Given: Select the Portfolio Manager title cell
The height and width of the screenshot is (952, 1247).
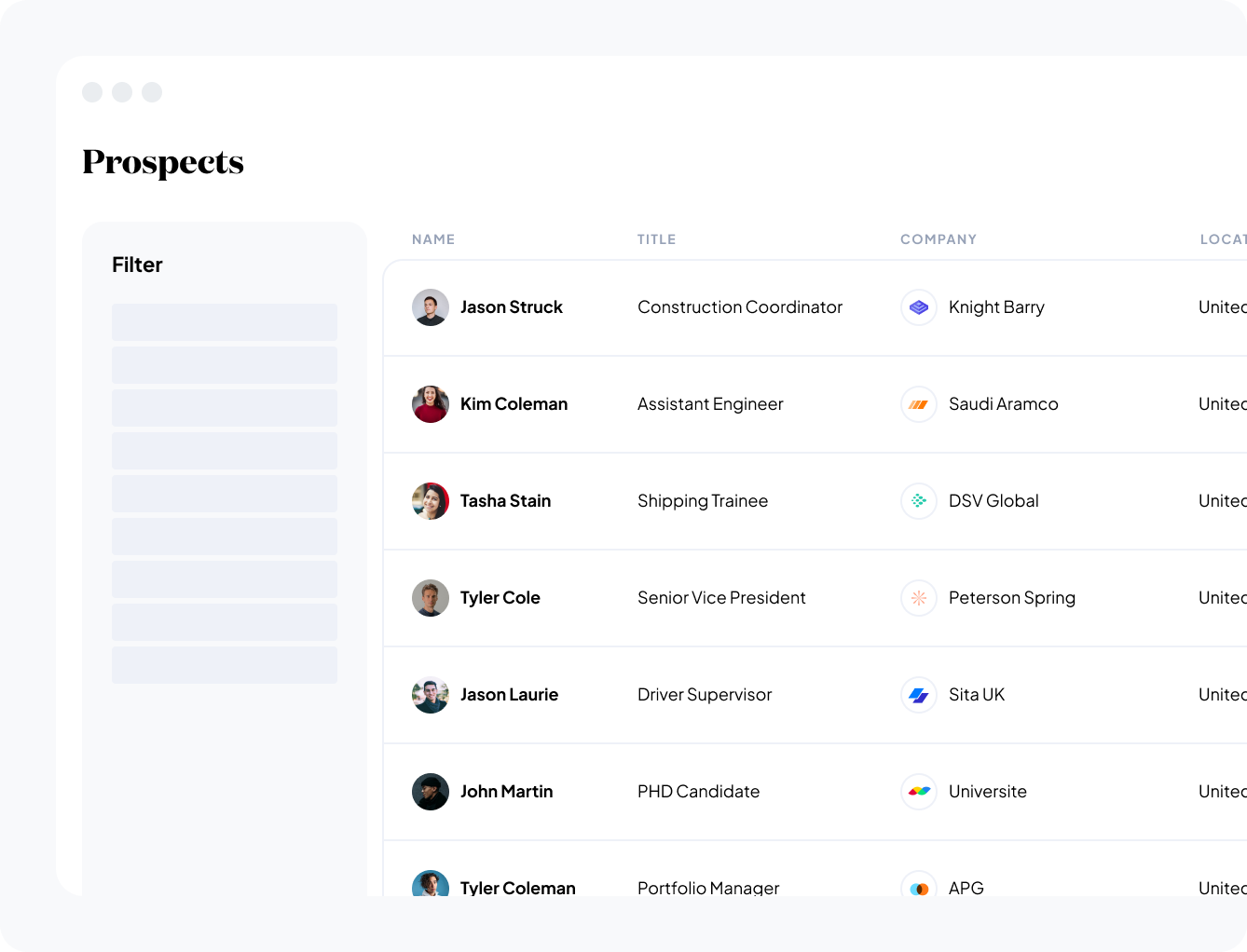Looking at the screenshot, I should tap(708, 888).
